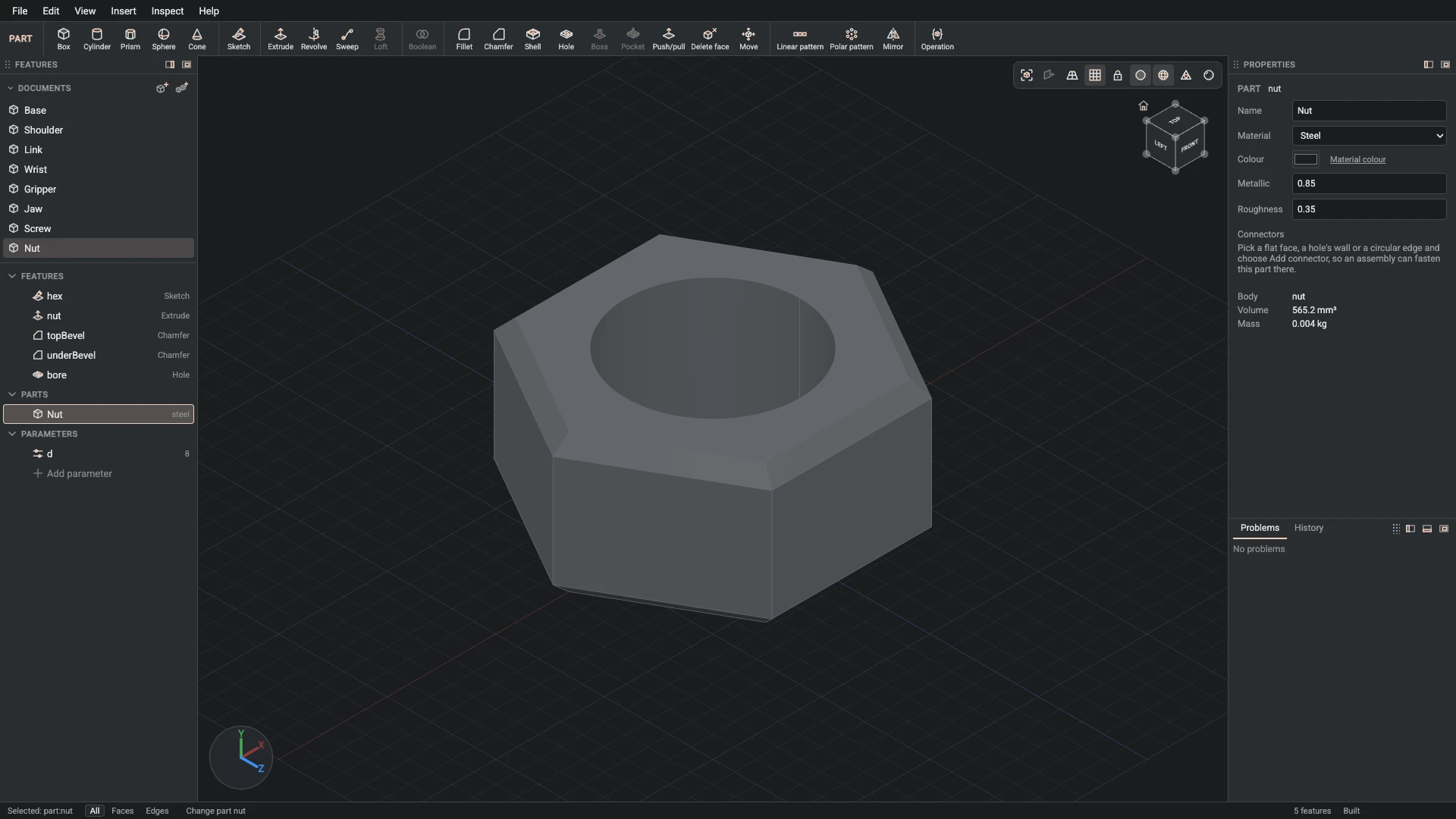Activate the Revolve tool
Image resolution: width=1456 pixels, height=819 pixels.
[x=314, y=39]
